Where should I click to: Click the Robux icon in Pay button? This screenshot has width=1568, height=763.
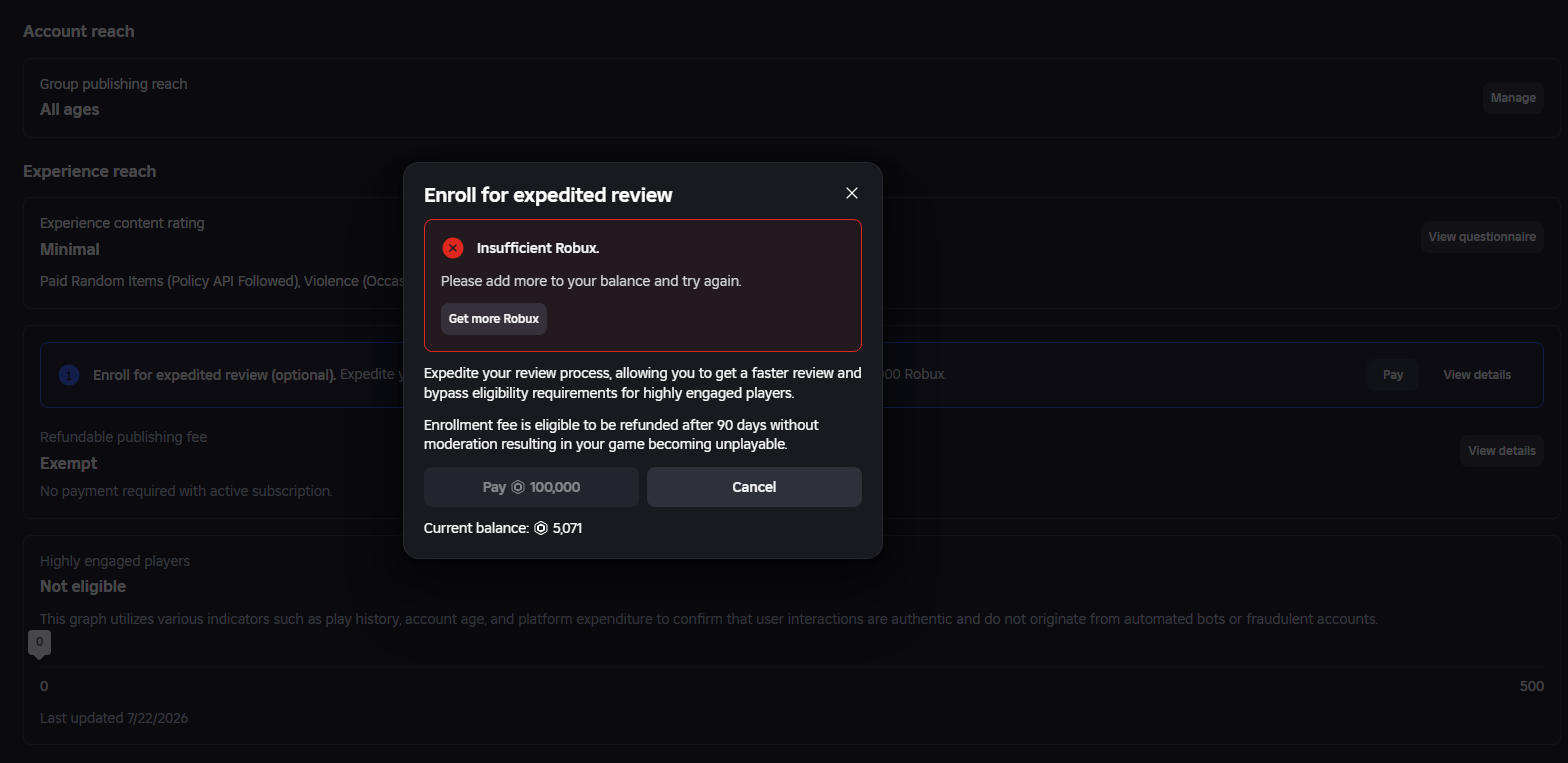click(x=518, y=487)
